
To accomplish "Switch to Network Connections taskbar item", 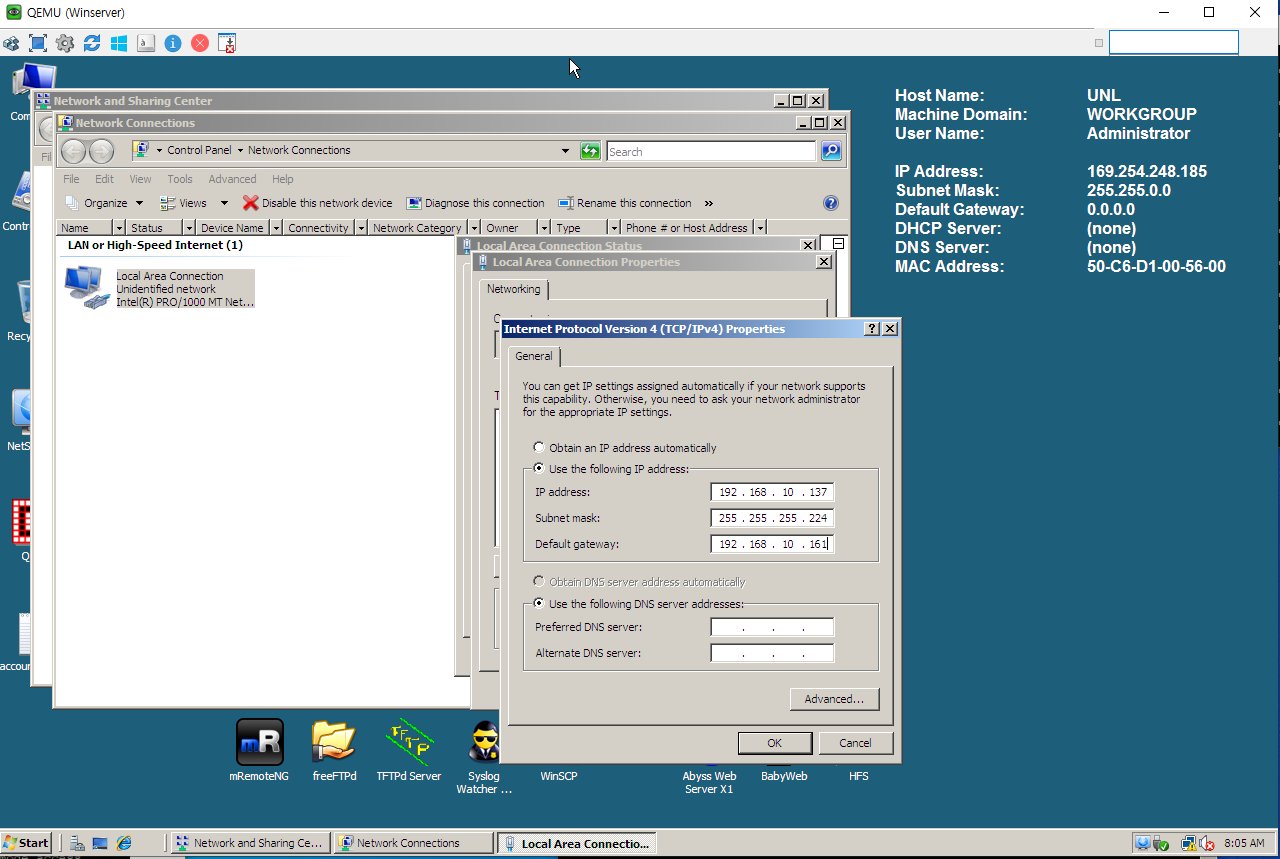I will [413, 843].
